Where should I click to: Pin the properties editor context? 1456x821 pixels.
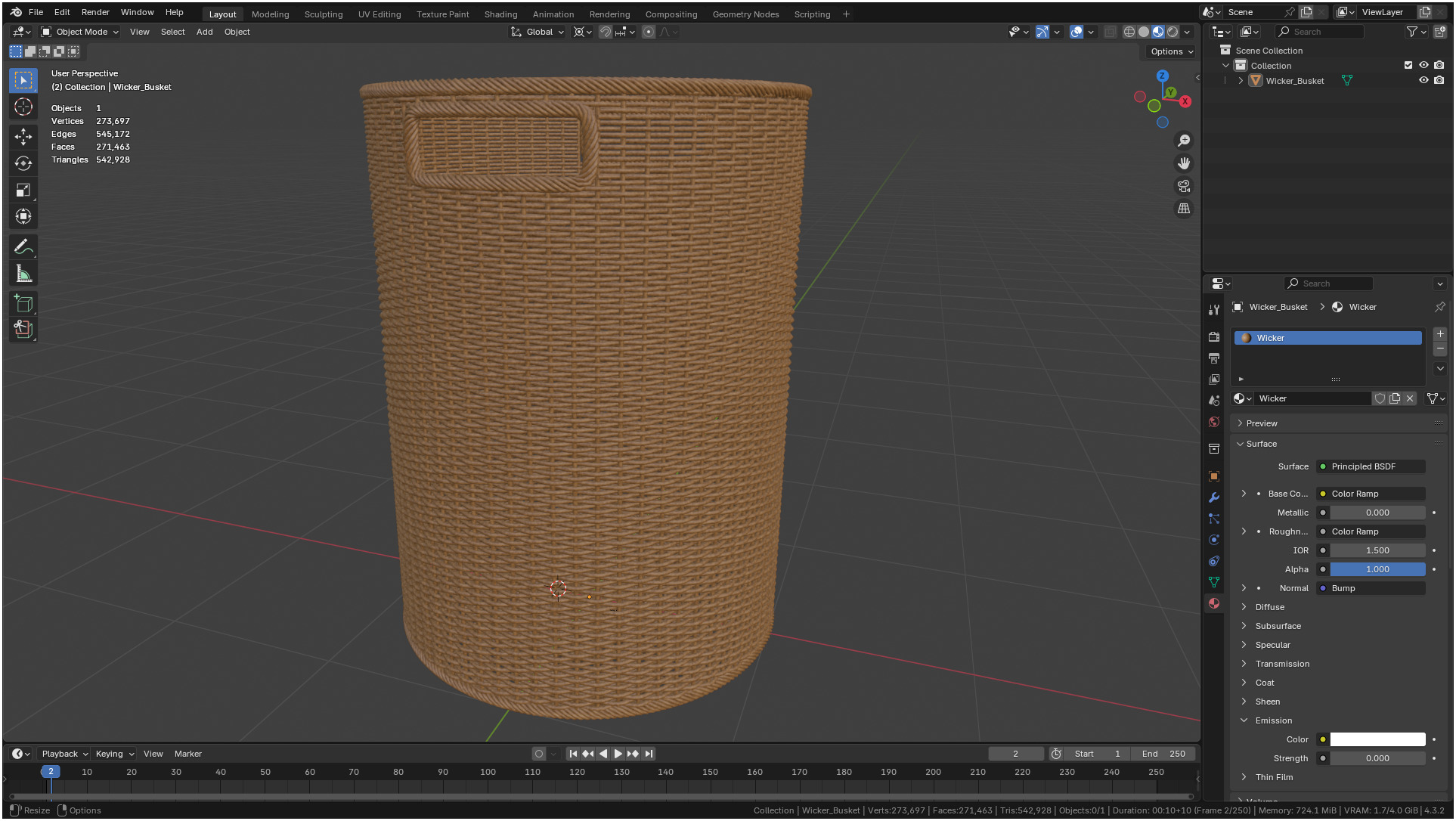[1439, 307]
